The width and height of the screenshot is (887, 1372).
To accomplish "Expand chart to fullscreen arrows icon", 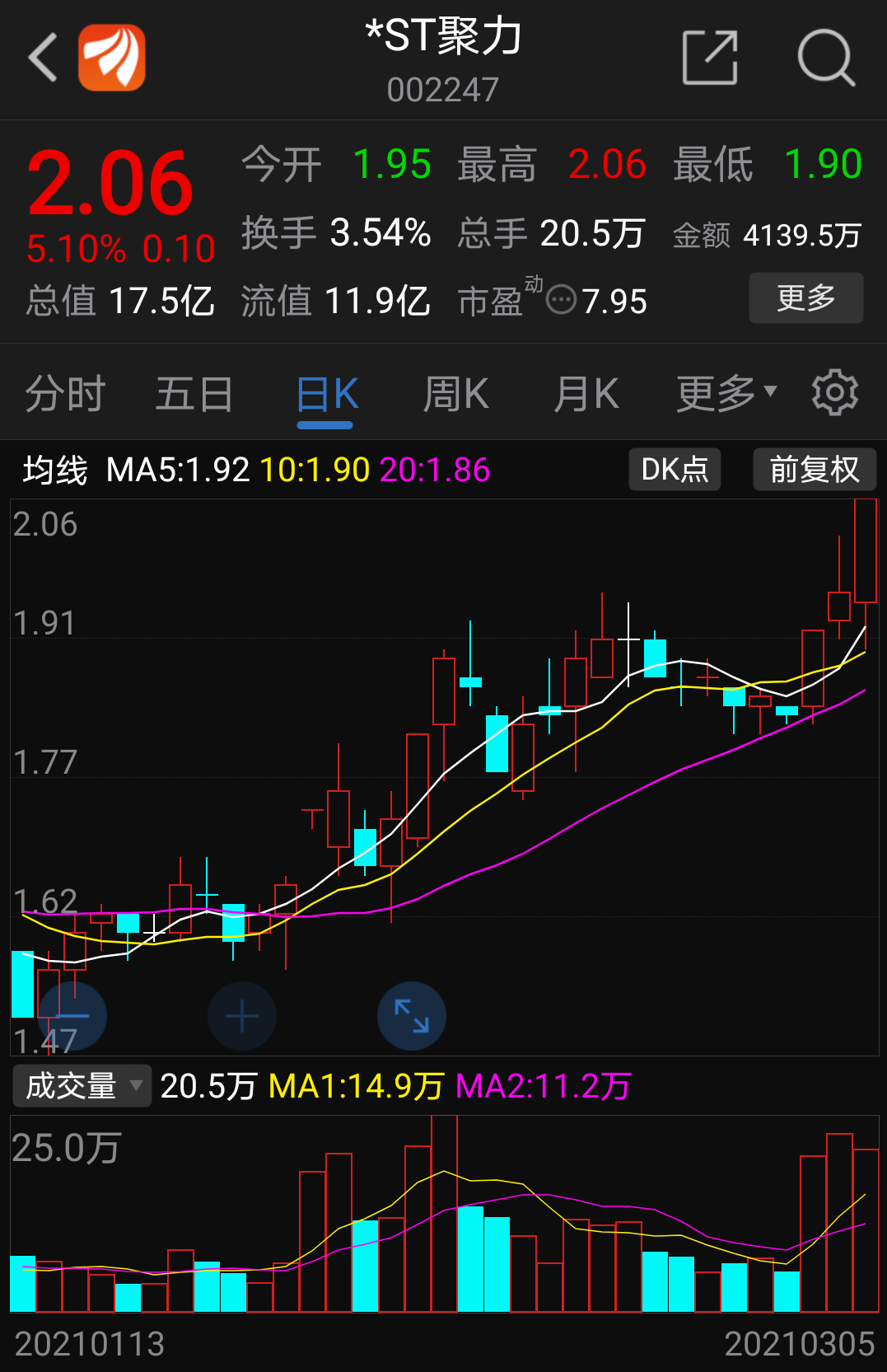I will click(412, 1016).
